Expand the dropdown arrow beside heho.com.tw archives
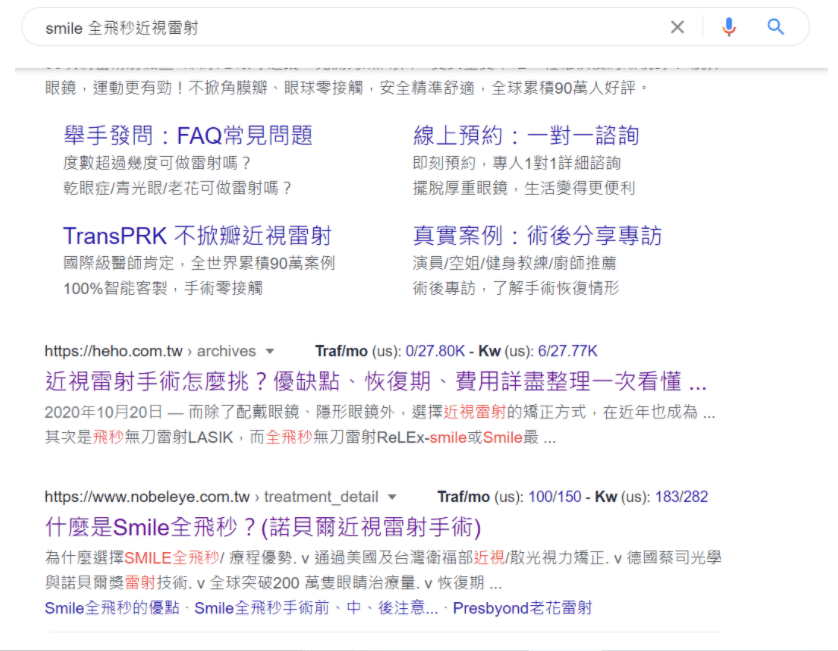Image resolution: width=838 pixels, height=651 pixels. coord(270,351)
